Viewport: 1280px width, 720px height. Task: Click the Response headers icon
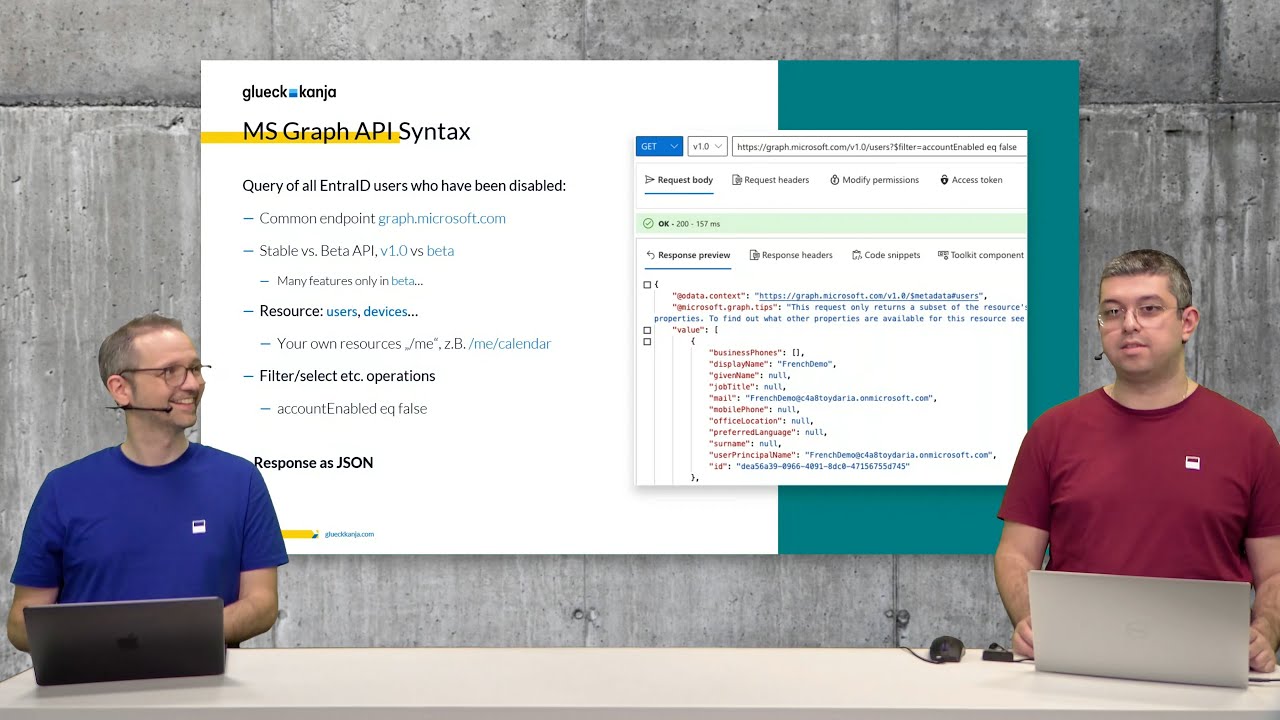coord(754,255)
